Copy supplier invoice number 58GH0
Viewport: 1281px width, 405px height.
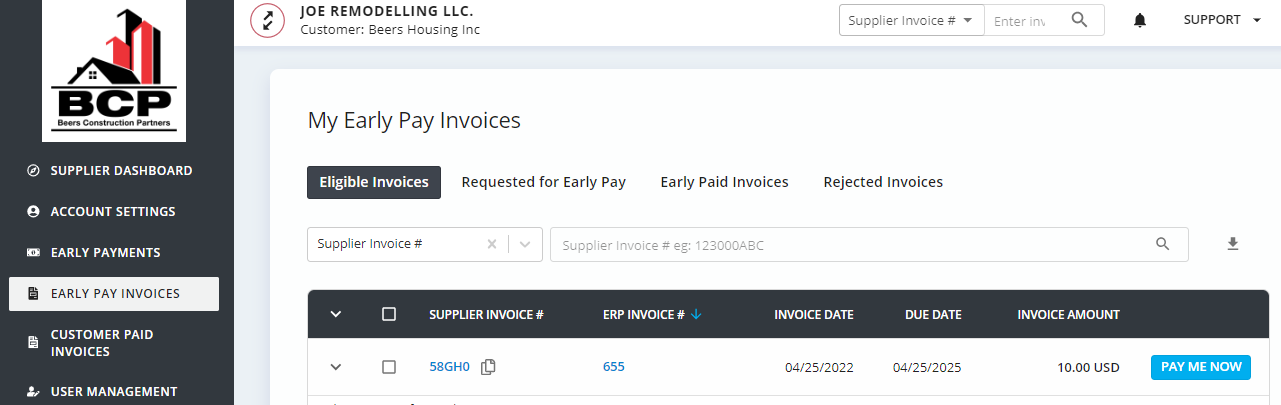pos(488,367)
